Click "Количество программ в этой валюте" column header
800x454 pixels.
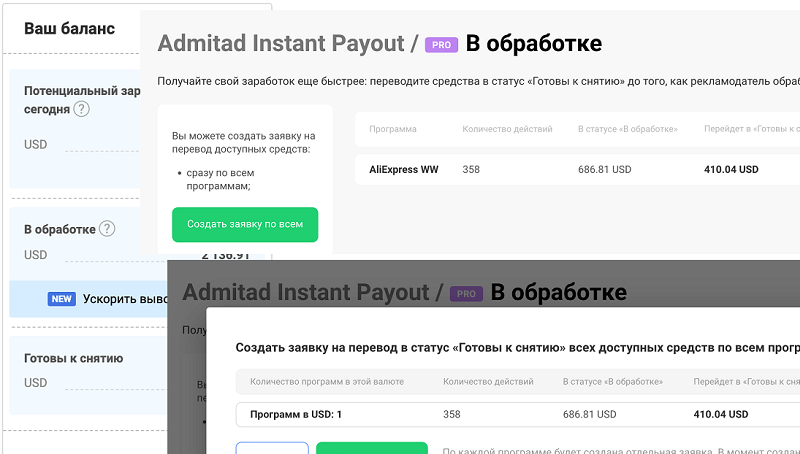327,382
